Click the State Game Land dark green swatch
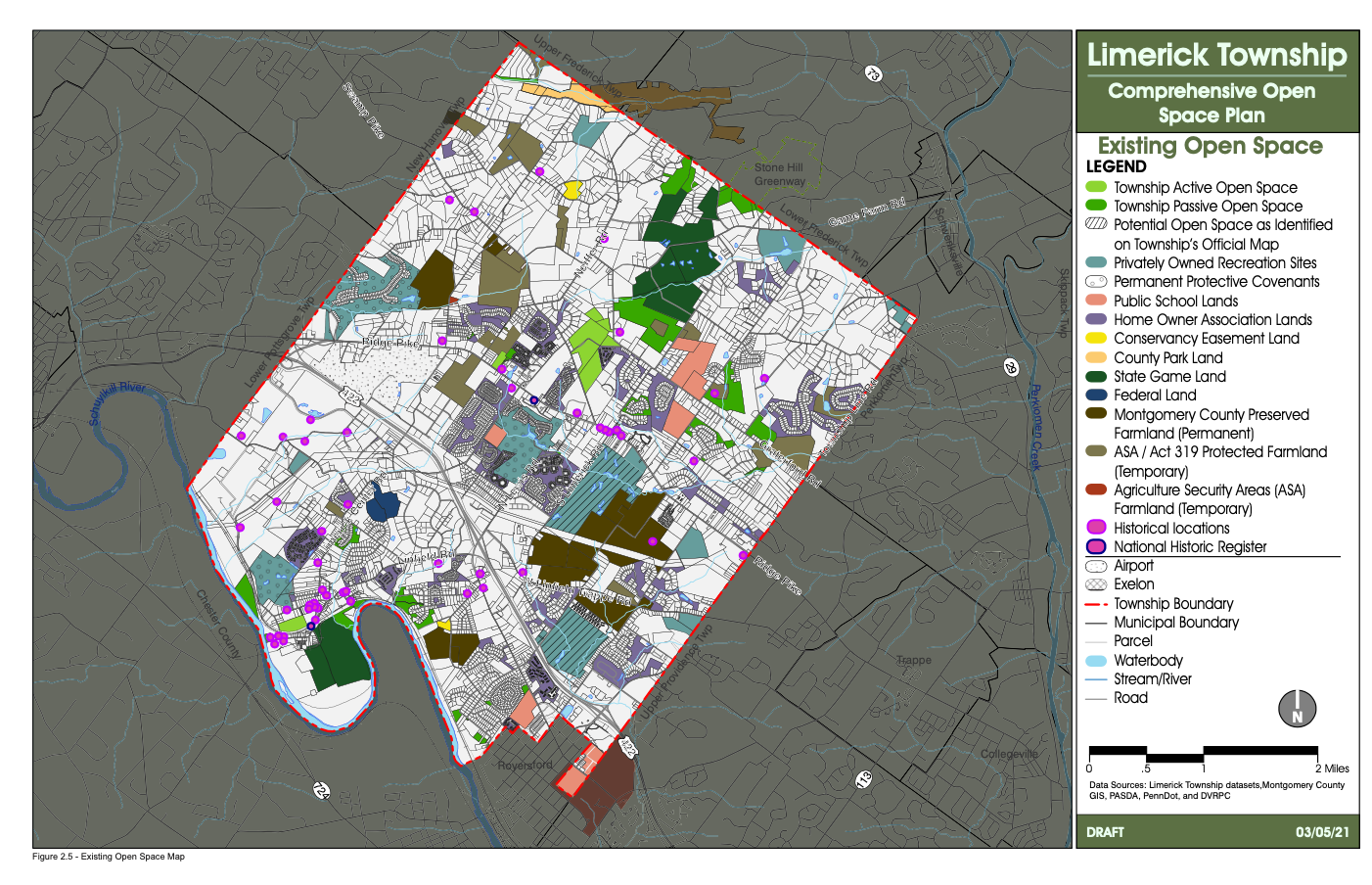The height and width of the screenshot is (885, 1372). click(x=1096, y=376)
